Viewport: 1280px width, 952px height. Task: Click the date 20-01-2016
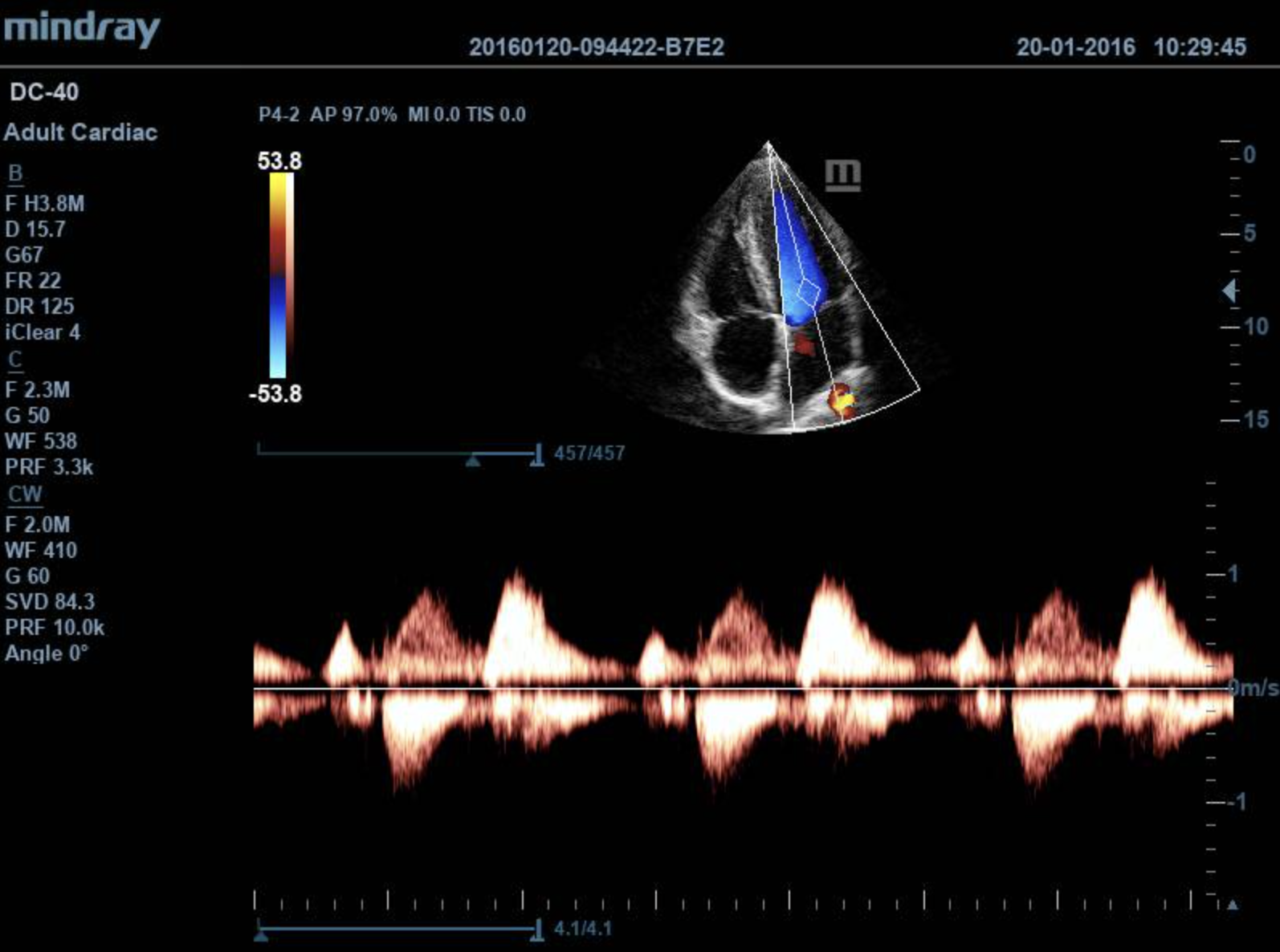[x=1076, y=47]
